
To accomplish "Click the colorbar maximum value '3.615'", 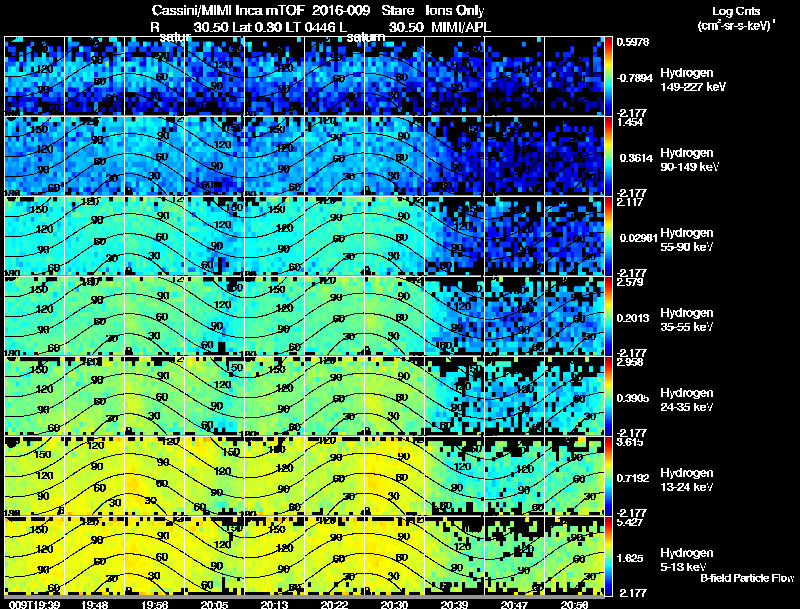I will (630, 442).
